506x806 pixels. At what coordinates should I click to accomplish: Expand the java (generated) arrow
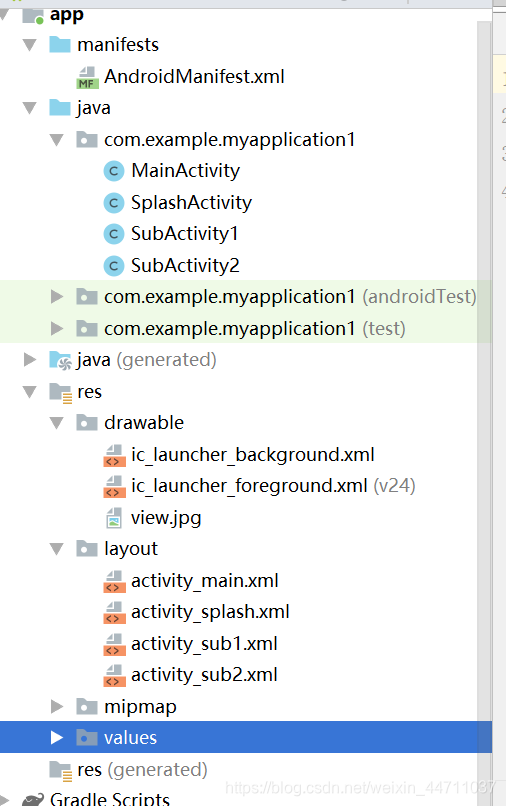point(30,360)
